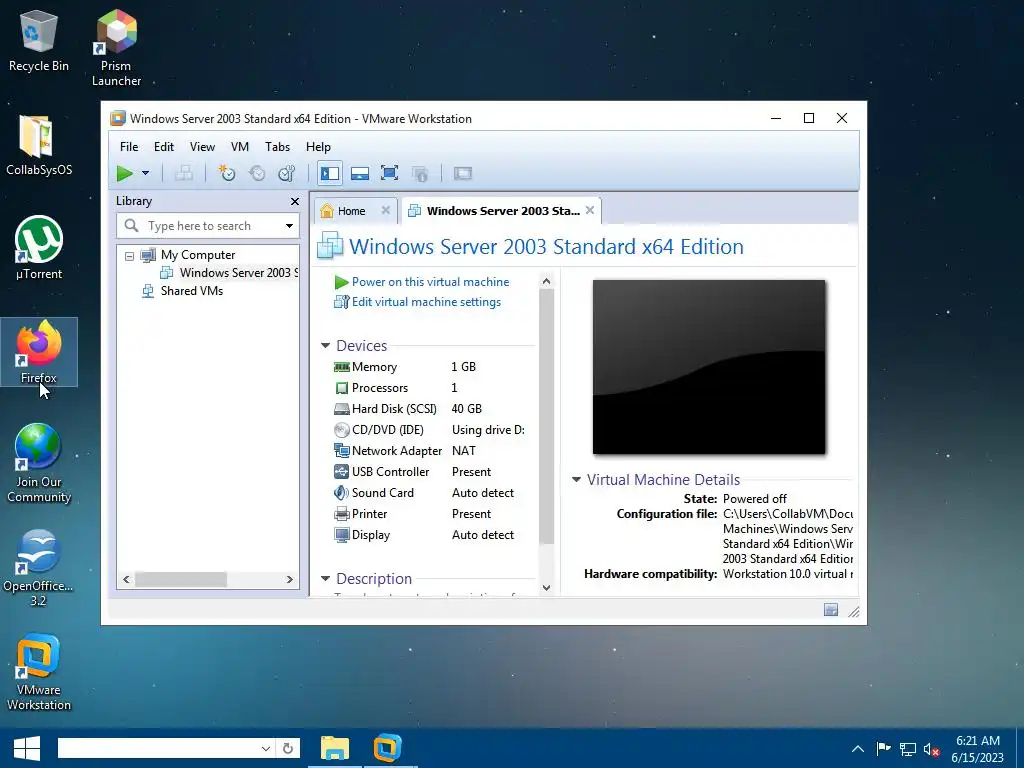
Task: Open the Recycle Bin desktop icon
Action: point(39,42)
